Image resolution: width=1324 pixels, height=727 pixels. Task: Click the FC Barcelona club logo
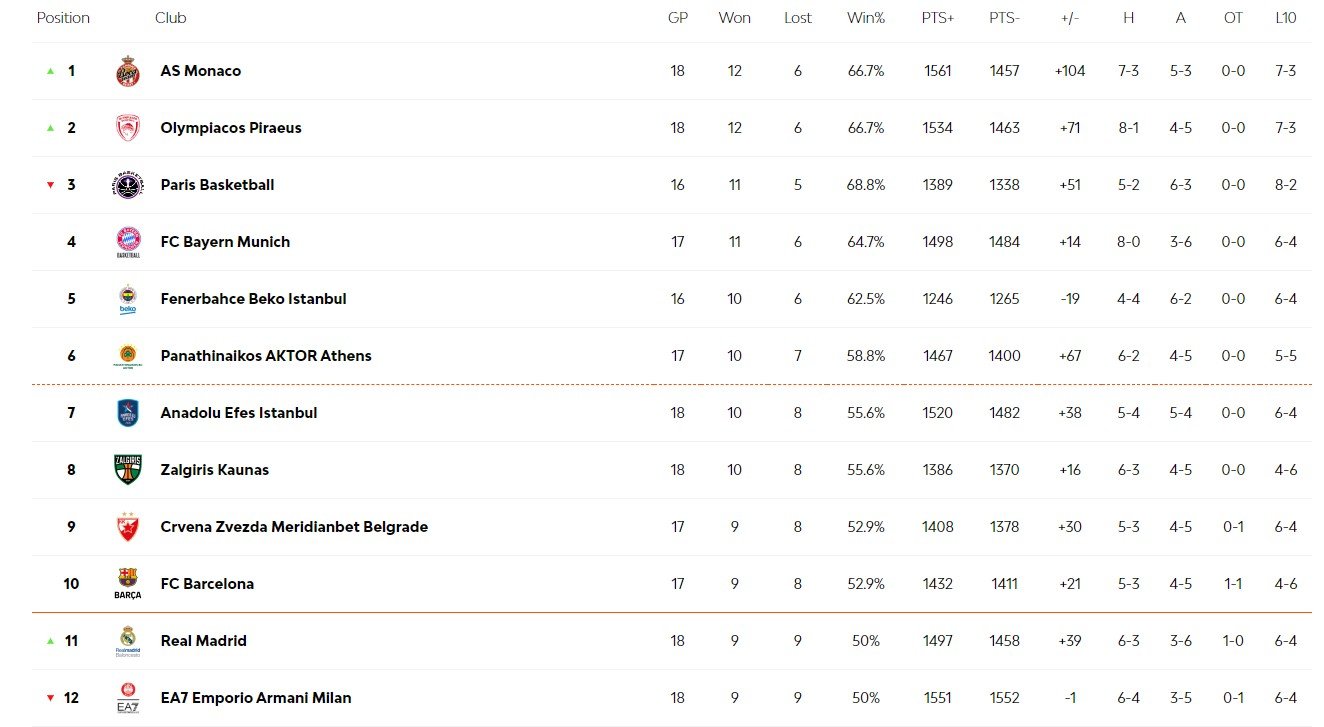tap(128, 583)
